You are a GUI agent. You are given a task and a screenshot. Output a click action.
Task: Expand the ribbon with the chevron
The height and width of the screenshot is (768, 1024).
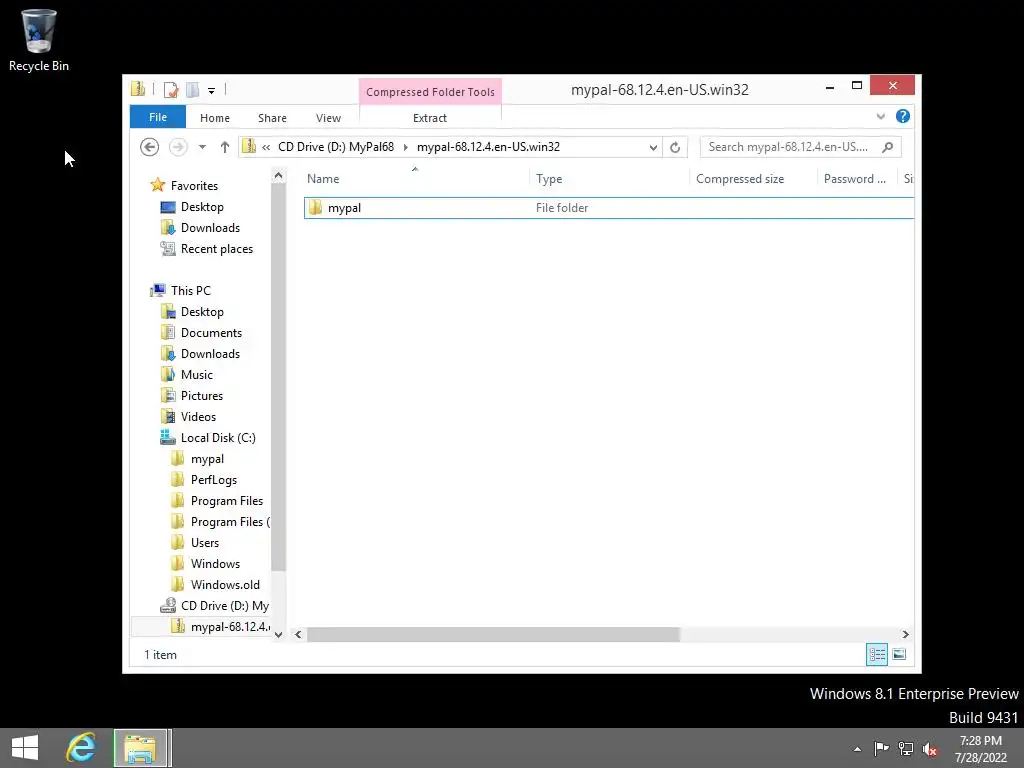(x=880, y=117)
